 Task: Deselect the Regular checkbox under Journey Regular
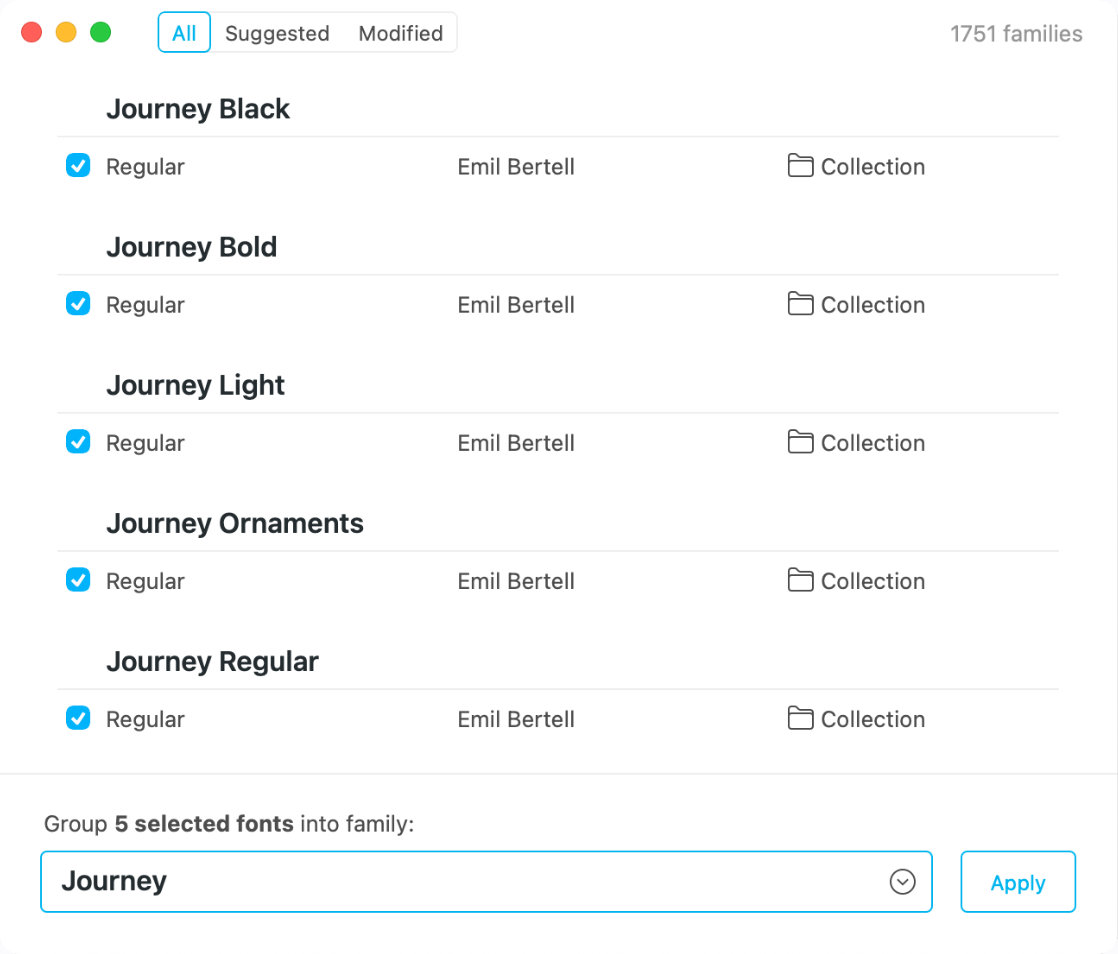pyautogui.click(x=78, y=717)
